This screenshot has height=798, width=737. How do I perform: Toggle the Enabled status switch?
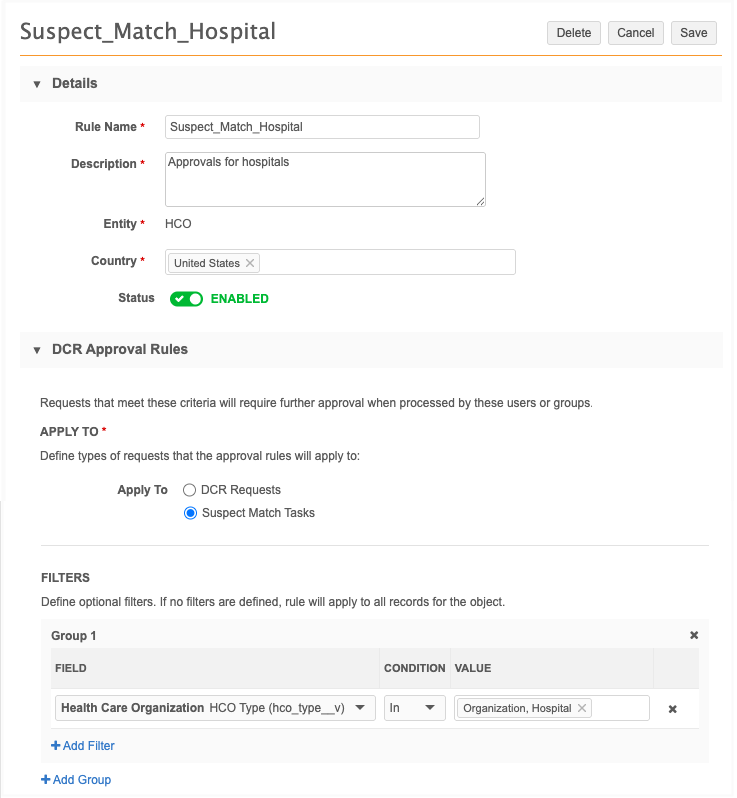pos(186,299)
